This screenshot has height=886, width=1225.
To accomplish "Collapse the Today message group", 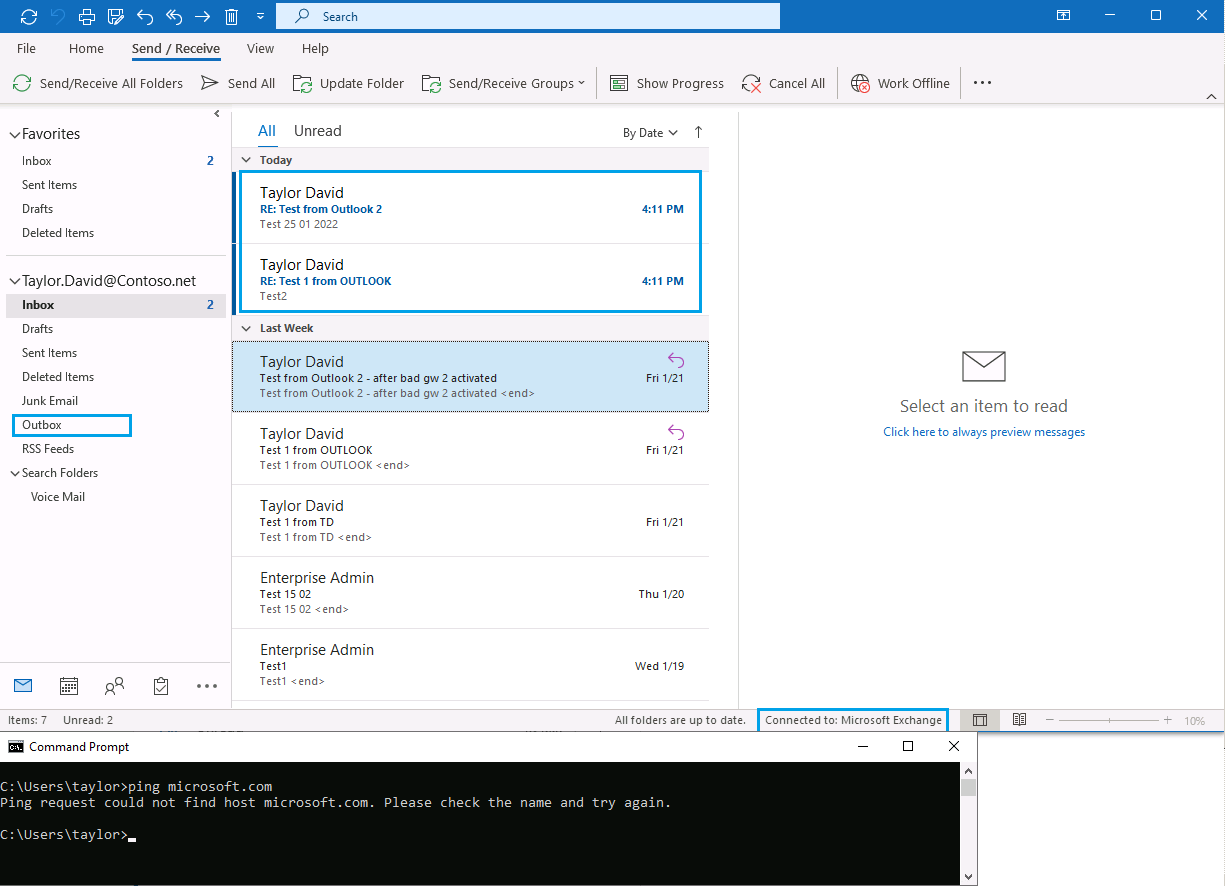I will pyautogui.click(x=246, y=160).
